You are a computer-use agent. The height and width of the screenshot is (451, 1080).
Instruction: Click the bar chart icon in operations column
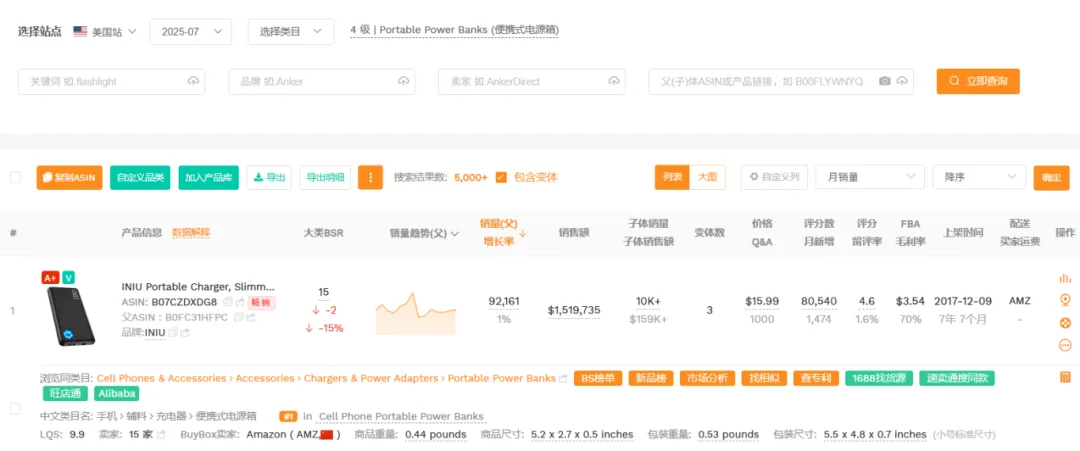[x=1065, y=278]
